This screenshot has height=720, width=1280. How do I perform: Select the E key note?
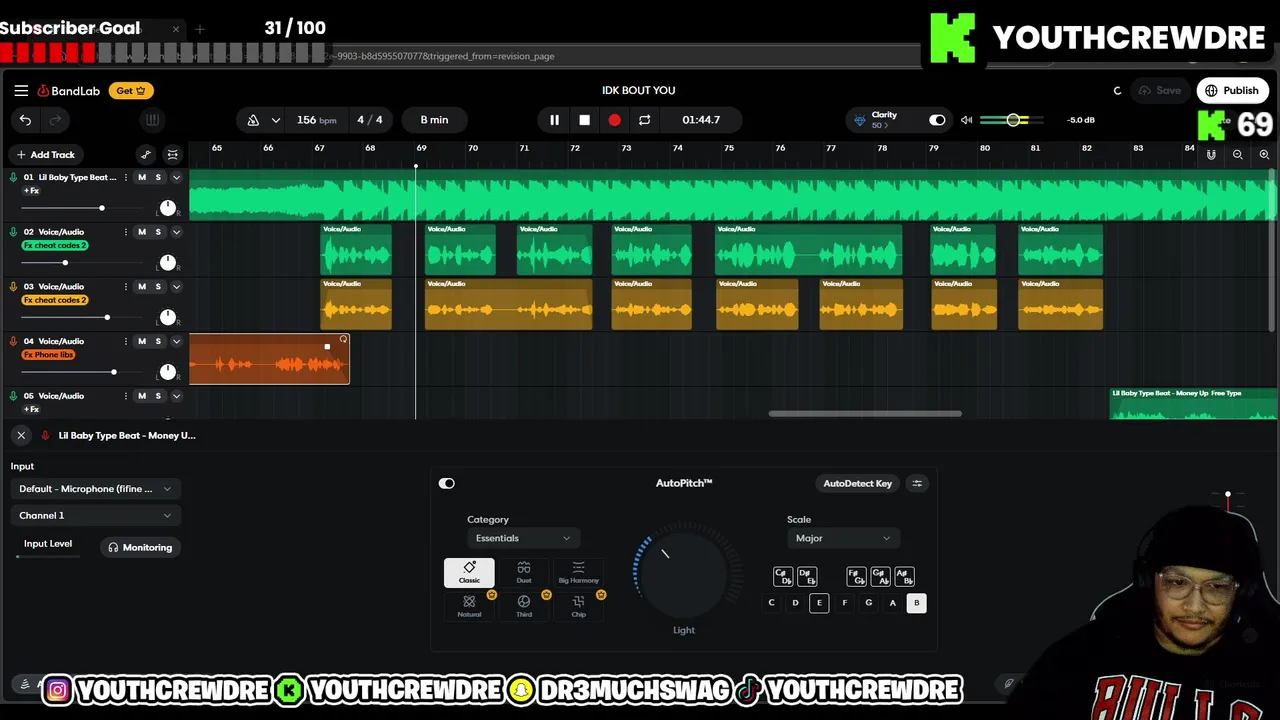[819, 603]
